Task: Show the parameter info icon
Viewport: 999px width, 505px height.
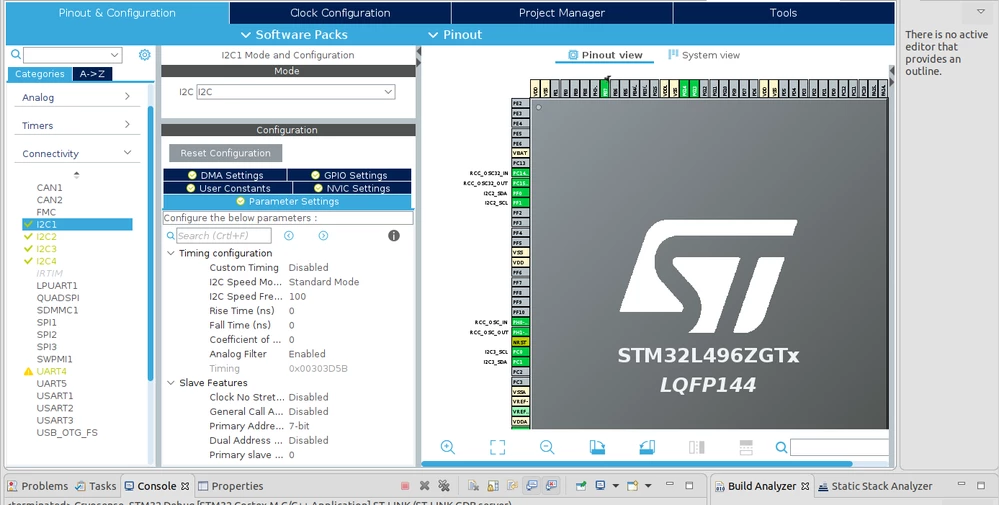Action: [394, 236]
